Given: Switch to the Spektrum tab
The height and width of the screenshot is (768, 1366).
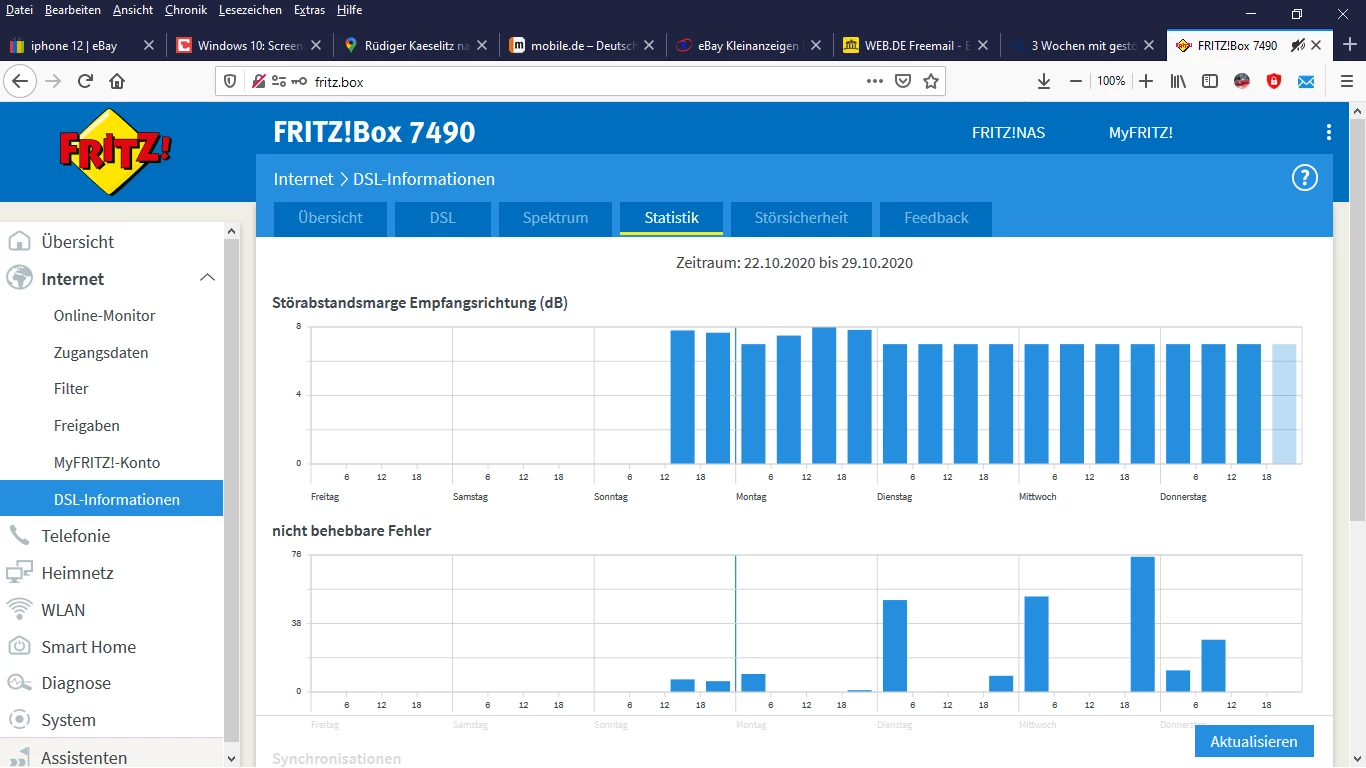Looking at the screenshot, I should [x=555, y=218].
